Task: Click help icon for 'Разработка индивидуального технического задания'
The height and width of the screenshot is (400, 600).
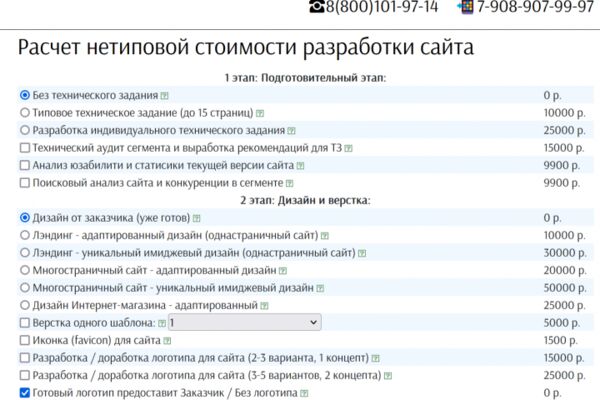Action: 292,131
